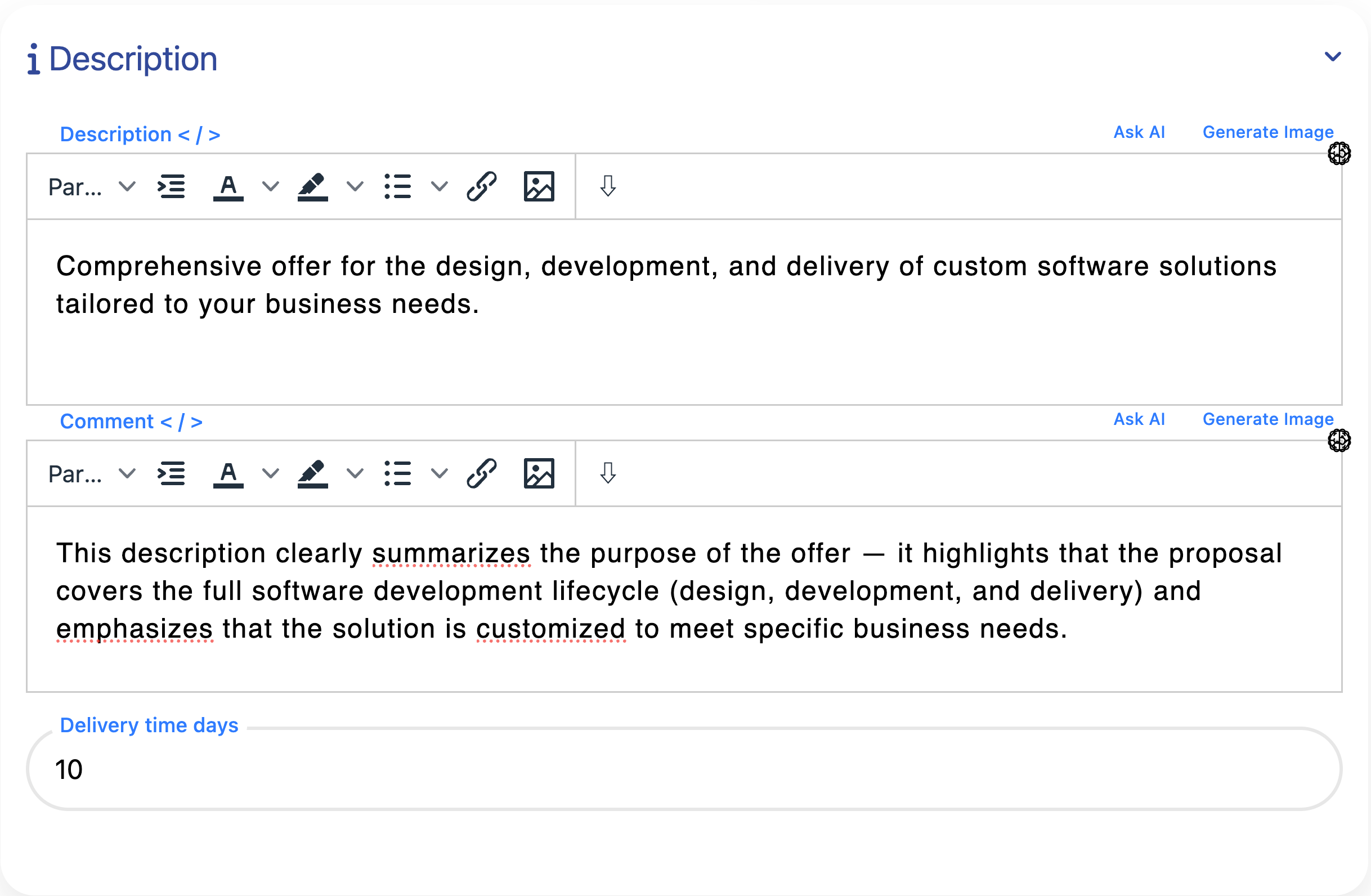Viewport: 1371px width, 896px height.
Task: Open text color options in Description toolbar
Action: click(228, 186)
